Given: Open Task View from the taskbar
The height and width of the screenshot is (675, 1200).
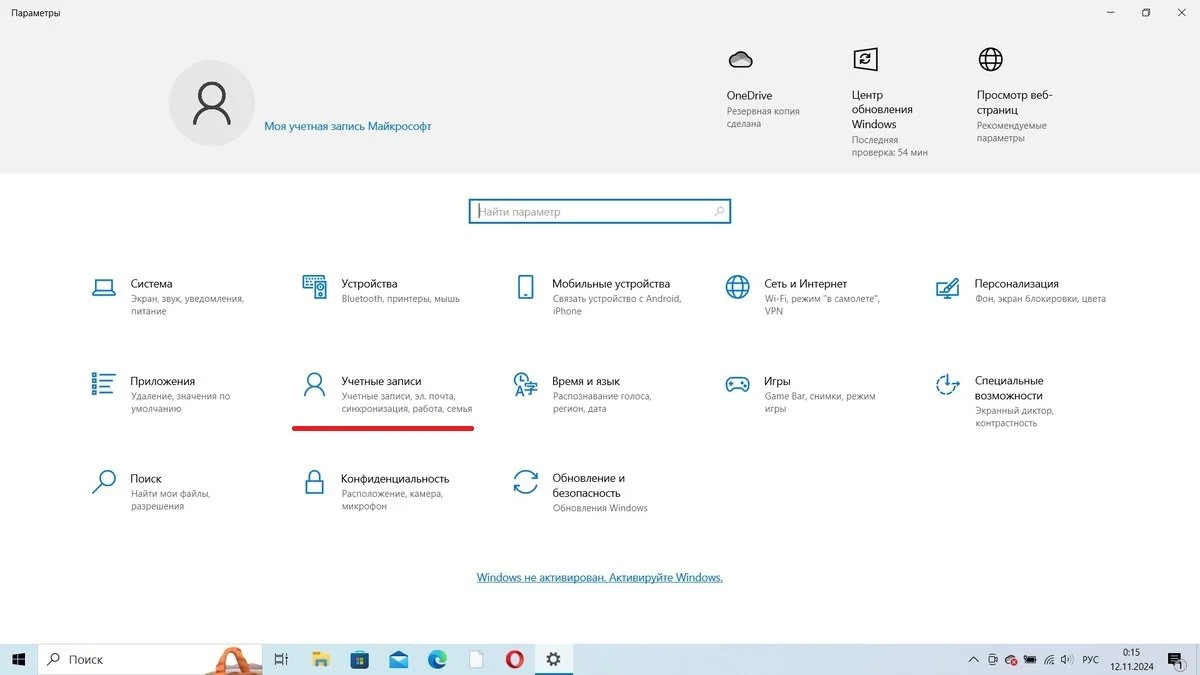Looking at the screenshot, I should (282, 659).
